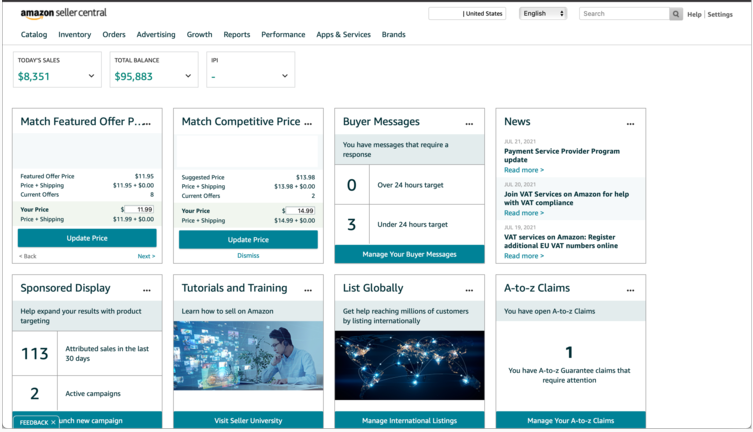Image resolution: width=753 pixels, height=432 pixels.
Task: Click Your Price field showing 11.99
Action: click(139, 209)
